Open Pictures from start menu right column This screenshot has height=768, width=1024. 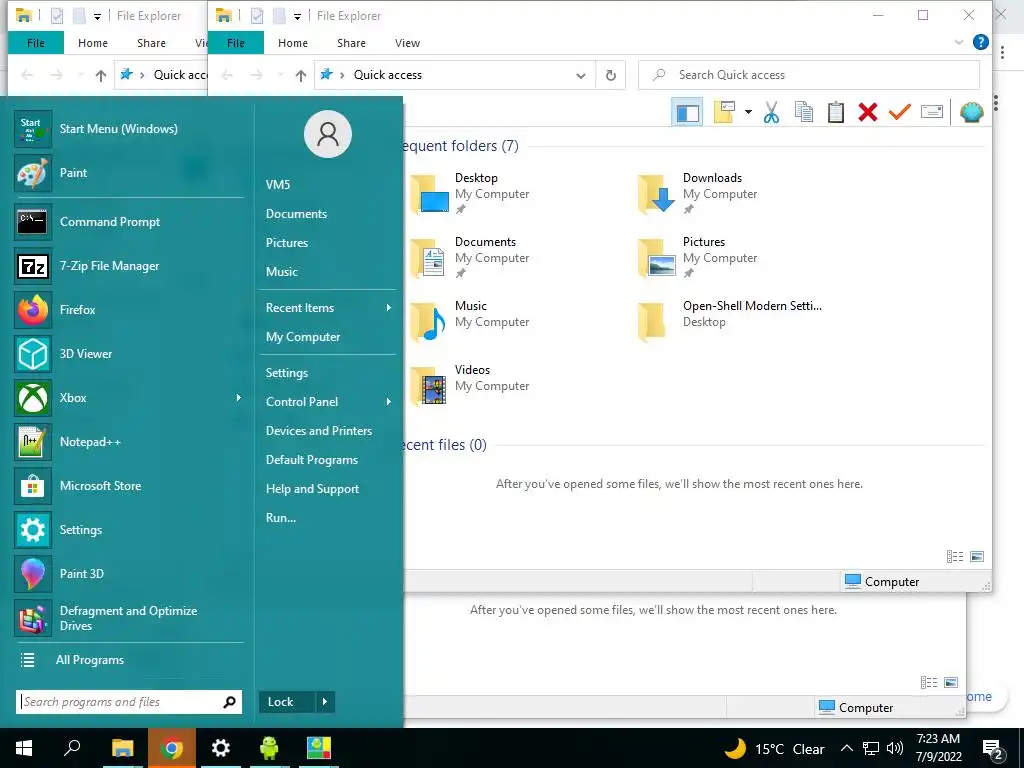click(x=287, y=243)
